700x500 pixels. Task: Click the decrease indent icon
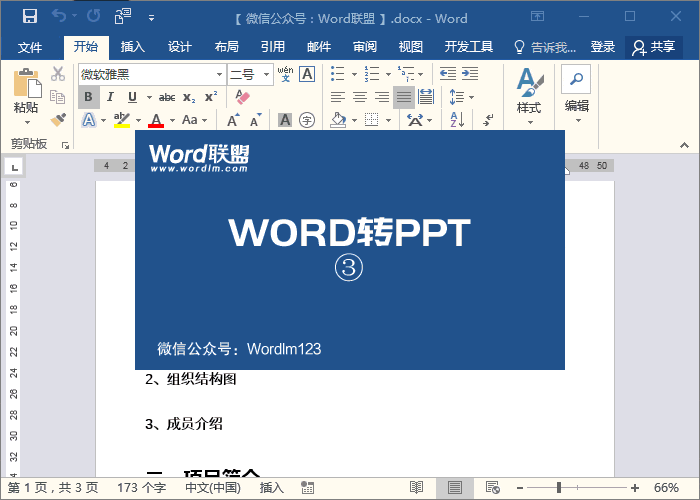click(x=447, y=74)
